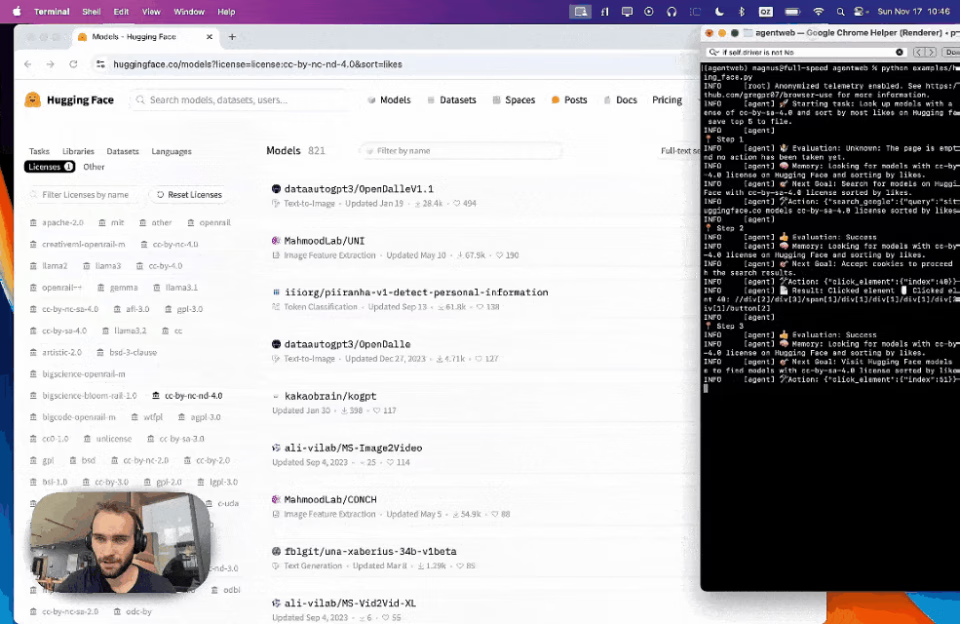
Task: Open a new browser tab with plus icon
Action: (232, 37)
